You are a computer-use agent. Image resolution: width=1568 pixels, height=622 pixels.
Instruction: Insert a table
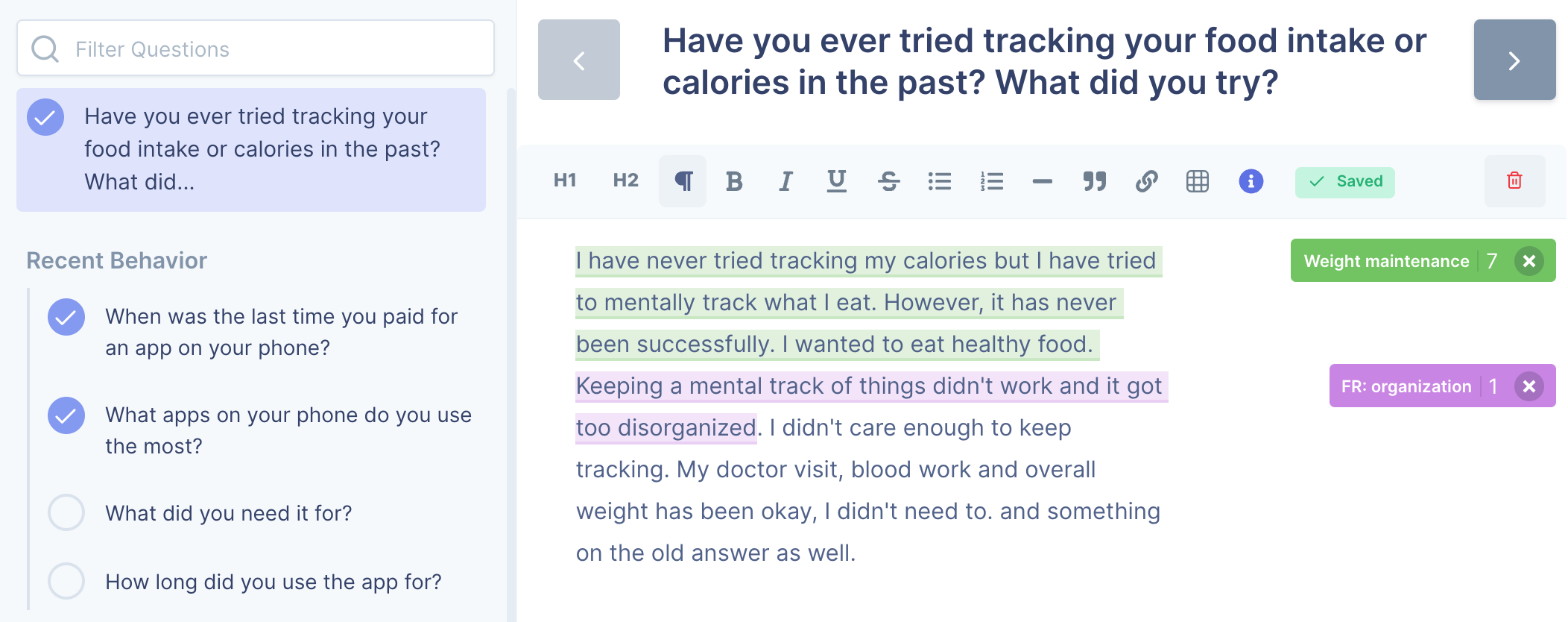[1198, 181]
